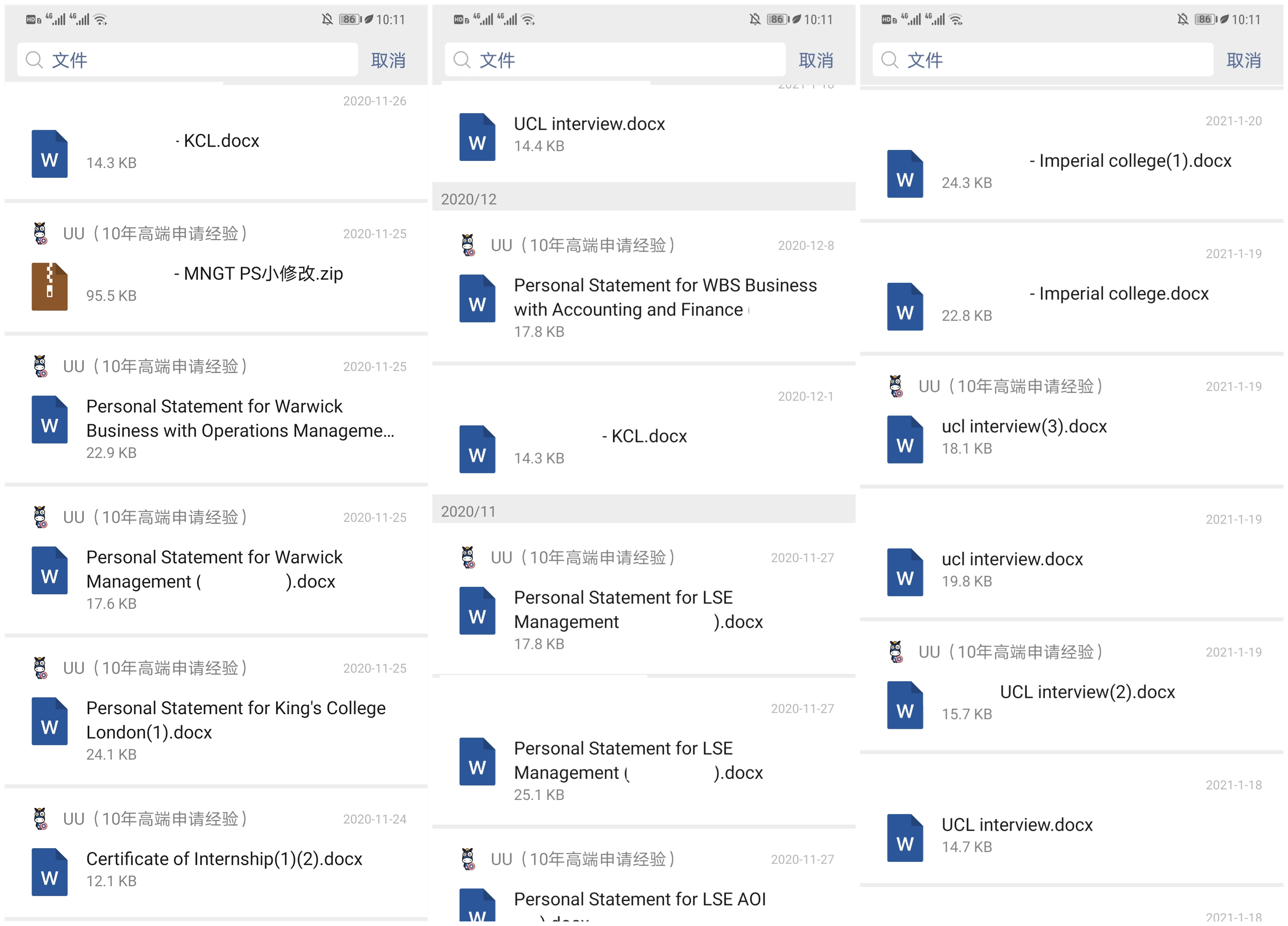Tap Word icon of KCL.docx dated 2020-11-26
The width and height of the screenshot is (1288, 926).
(50, 154)
